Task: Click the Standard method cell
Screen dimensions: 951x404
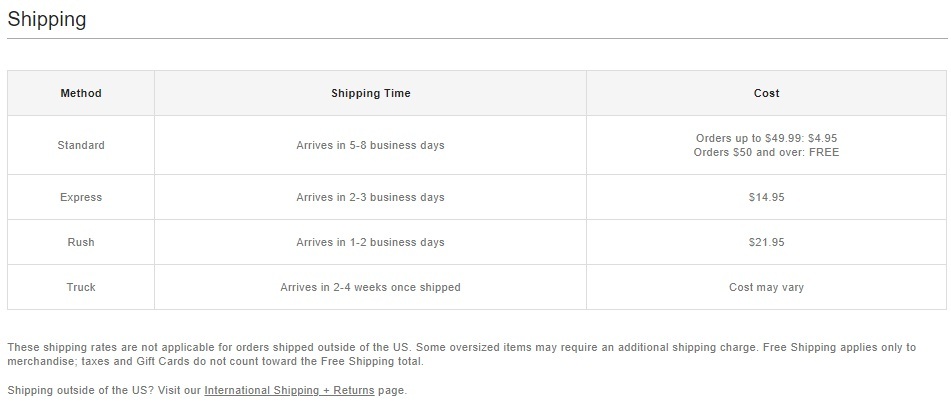Action: pyautogui.click(x=81, y=146)
